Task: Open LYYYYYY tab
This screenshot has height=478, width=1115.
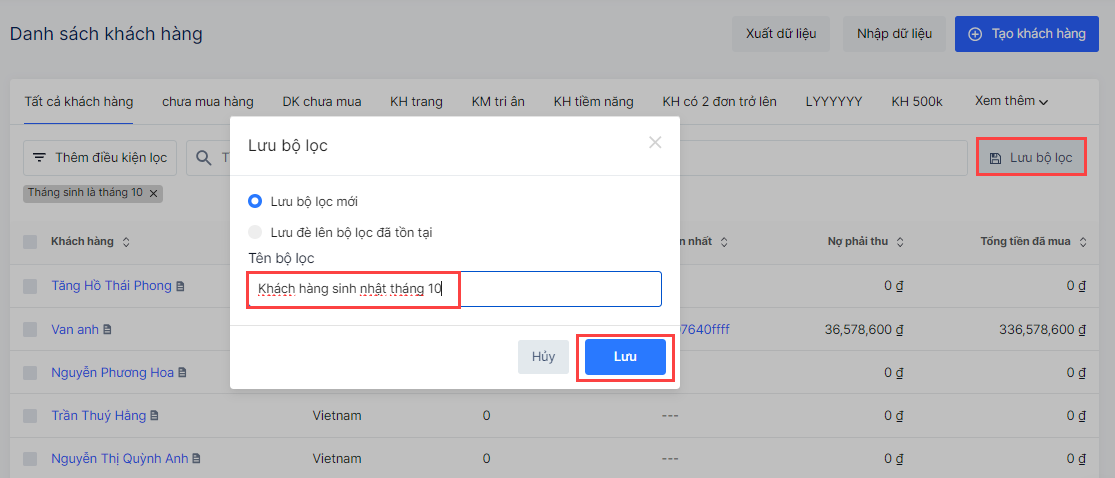Action: [x=834, y=102]
